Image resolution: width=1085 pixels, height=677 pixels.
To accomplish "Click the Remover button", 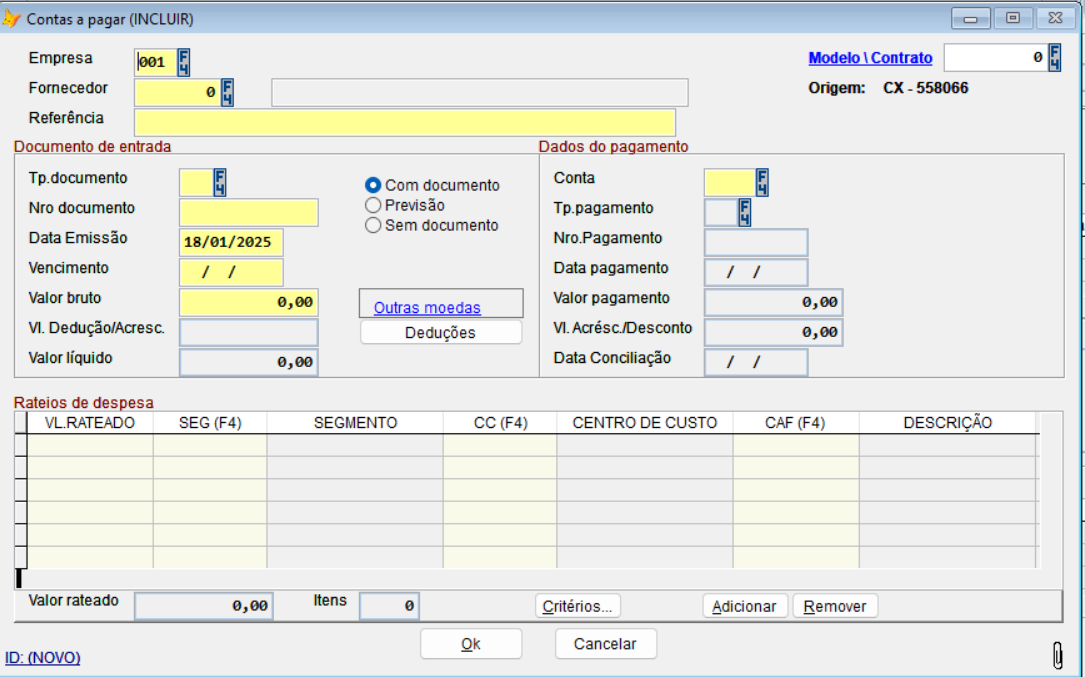I will point(835,606).
